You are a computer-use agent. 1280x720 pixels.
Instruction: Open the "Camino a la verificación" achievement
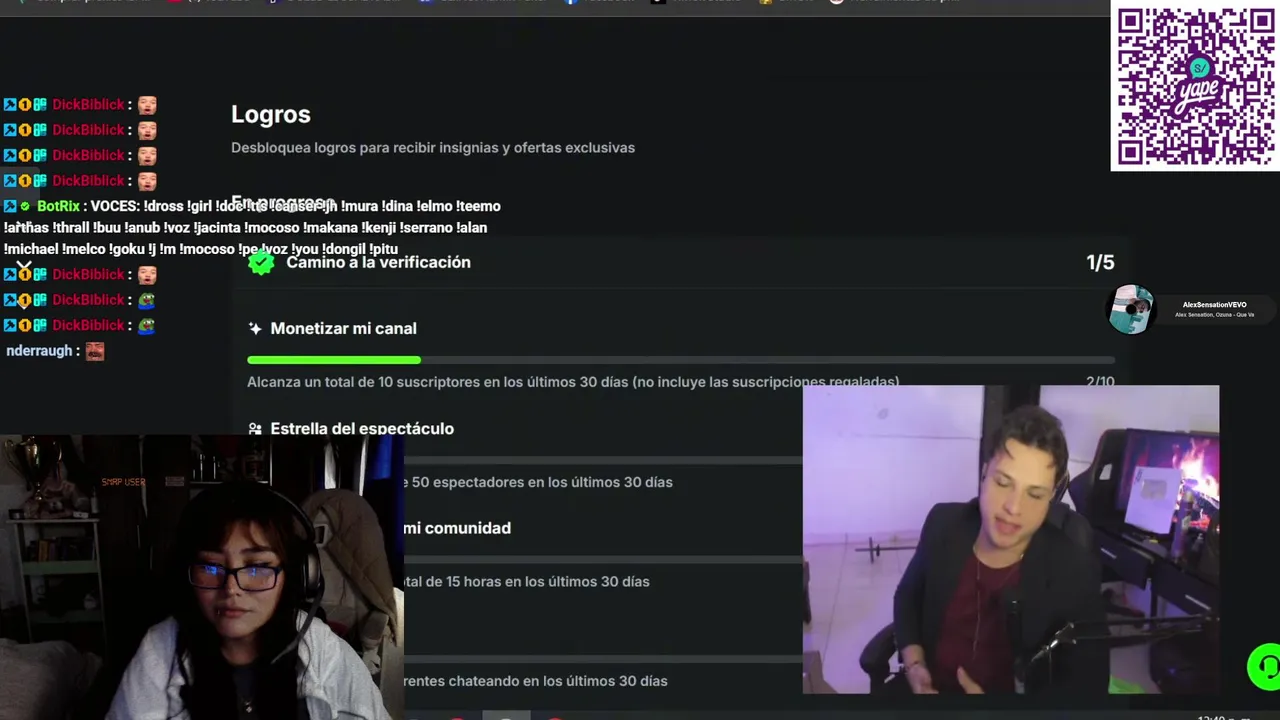tap(680, 262)
